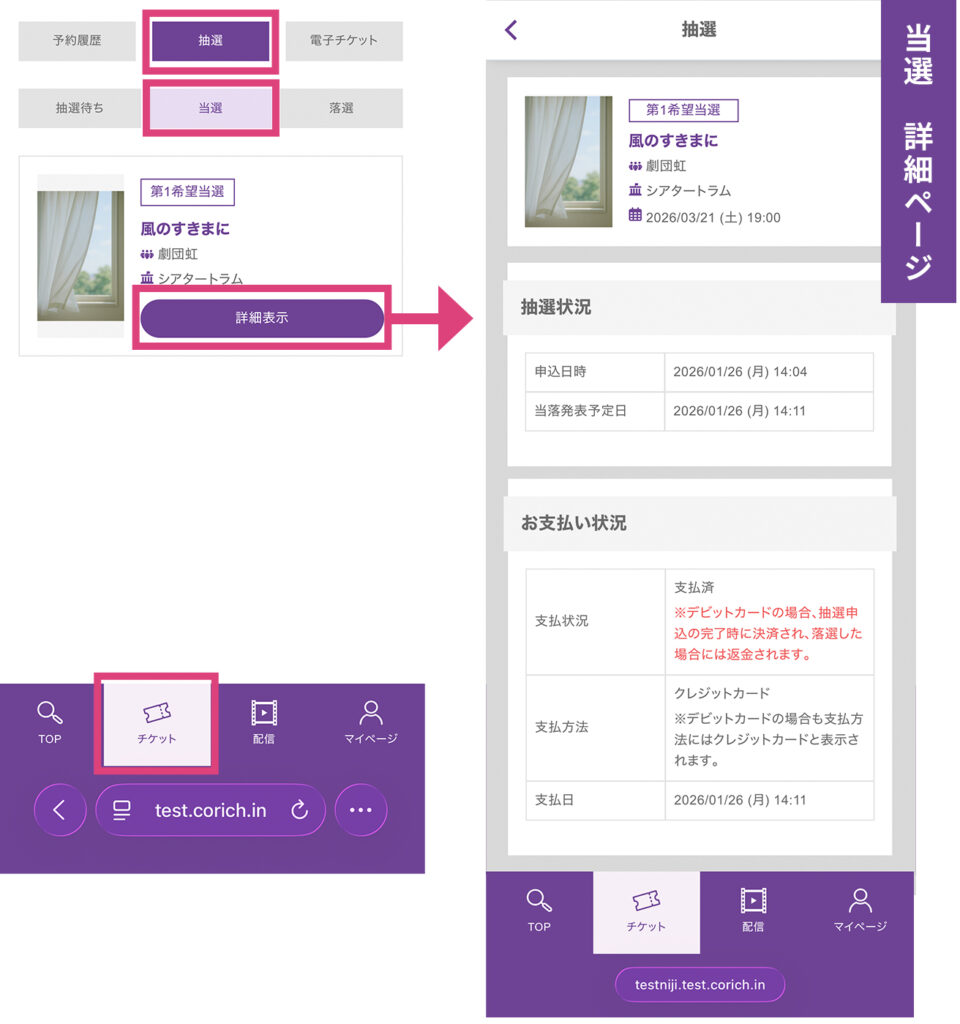Select the 抽選 tab
960x1024 pixels.
pyautogui.click(x=210, y=42)
